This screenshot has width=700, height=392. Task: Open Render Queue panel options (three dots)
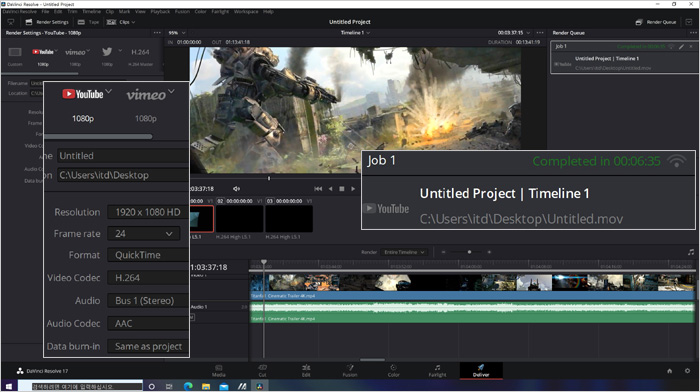693,33
